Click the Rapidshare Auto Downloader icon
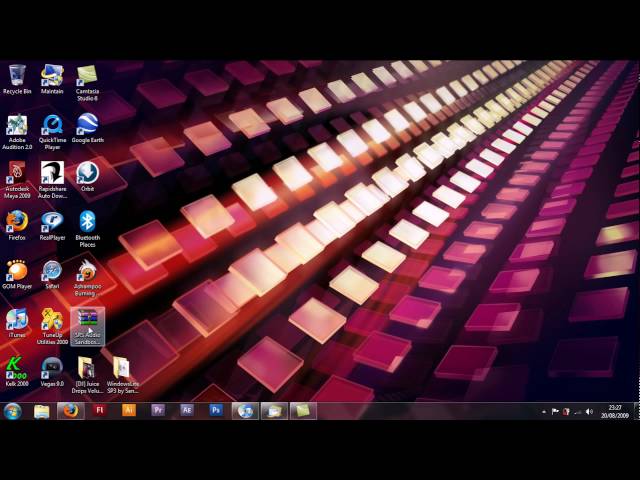 point(52,180)
